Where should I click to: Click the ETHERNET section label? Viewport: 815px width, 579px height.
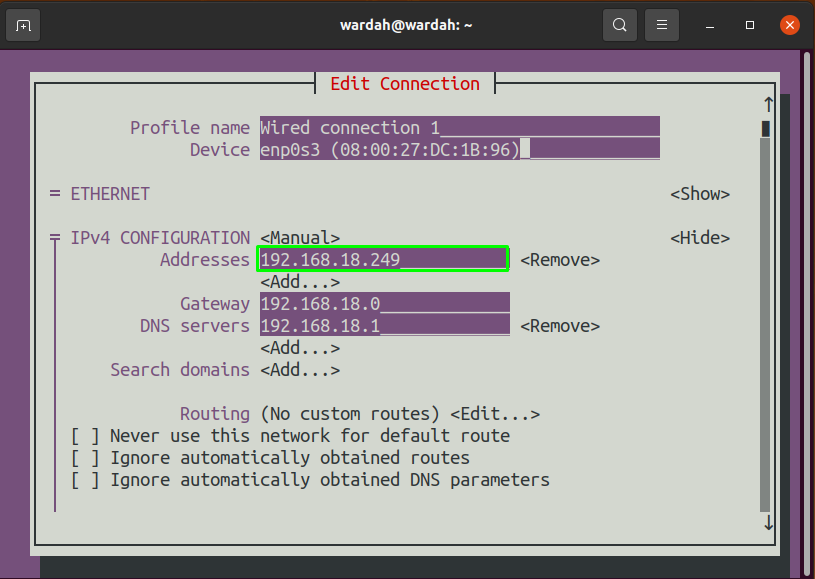coord(110,194)
